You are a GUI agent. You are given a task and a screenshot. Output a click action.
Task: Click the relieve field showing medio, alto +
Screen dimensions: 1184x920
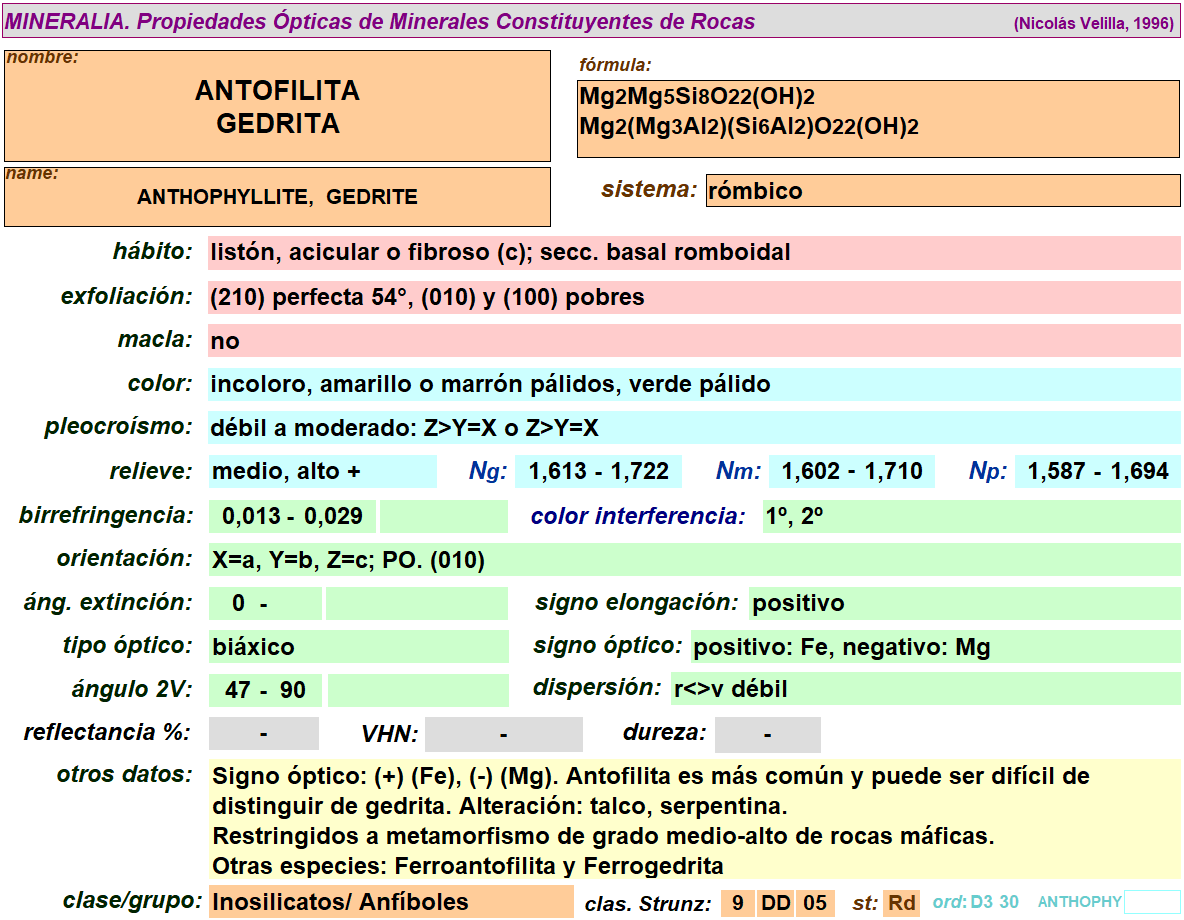(322, 471)
